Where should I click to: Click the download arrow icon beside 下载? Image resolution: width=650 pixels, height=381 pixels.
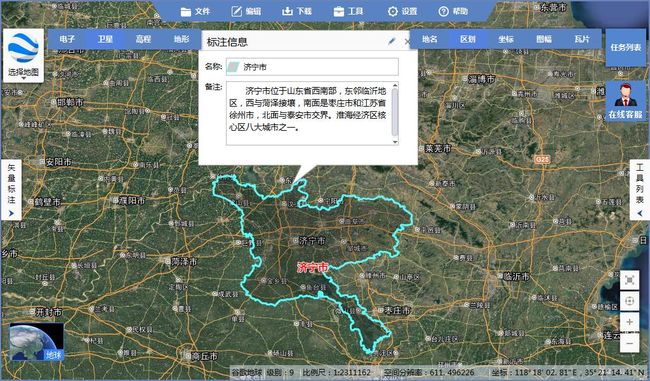[x=287, y=11]
